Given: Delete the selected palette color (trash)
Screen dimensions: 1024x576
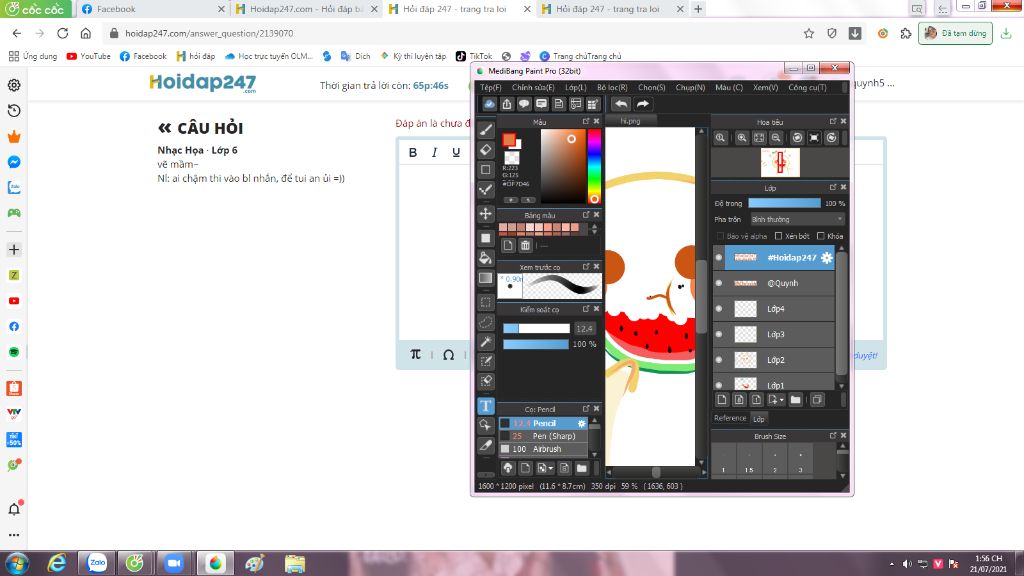Looking at the screenshot, I should point(525,246).
